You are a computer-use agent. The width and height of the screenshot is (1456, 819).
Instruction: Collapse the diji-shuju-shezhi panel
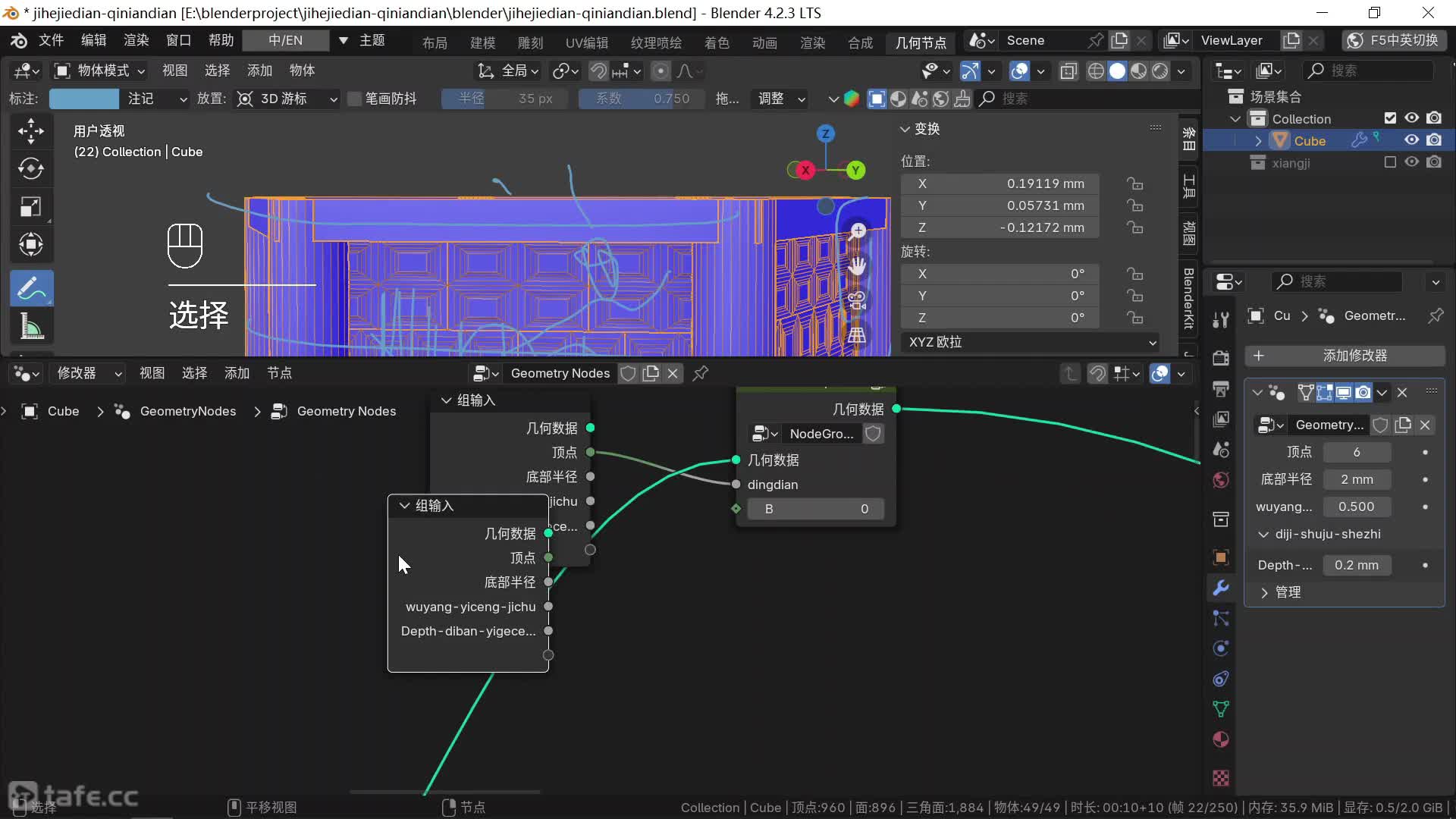click(x=1263, y=534)
